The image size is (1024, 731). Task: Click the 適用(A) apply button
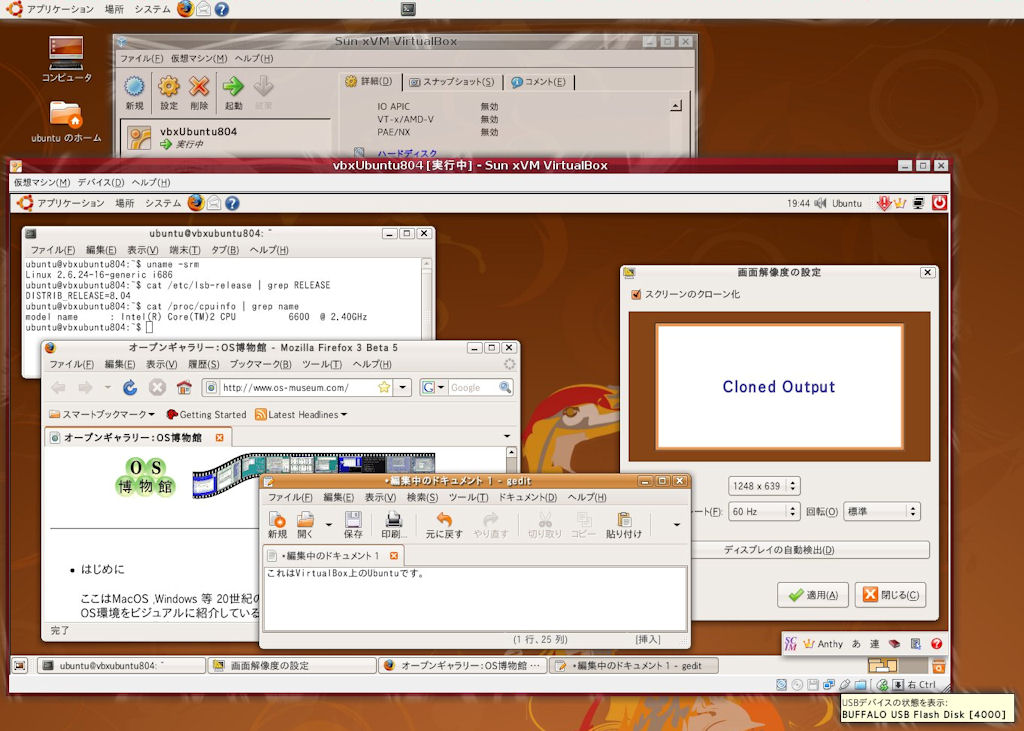tap(813, 595)
